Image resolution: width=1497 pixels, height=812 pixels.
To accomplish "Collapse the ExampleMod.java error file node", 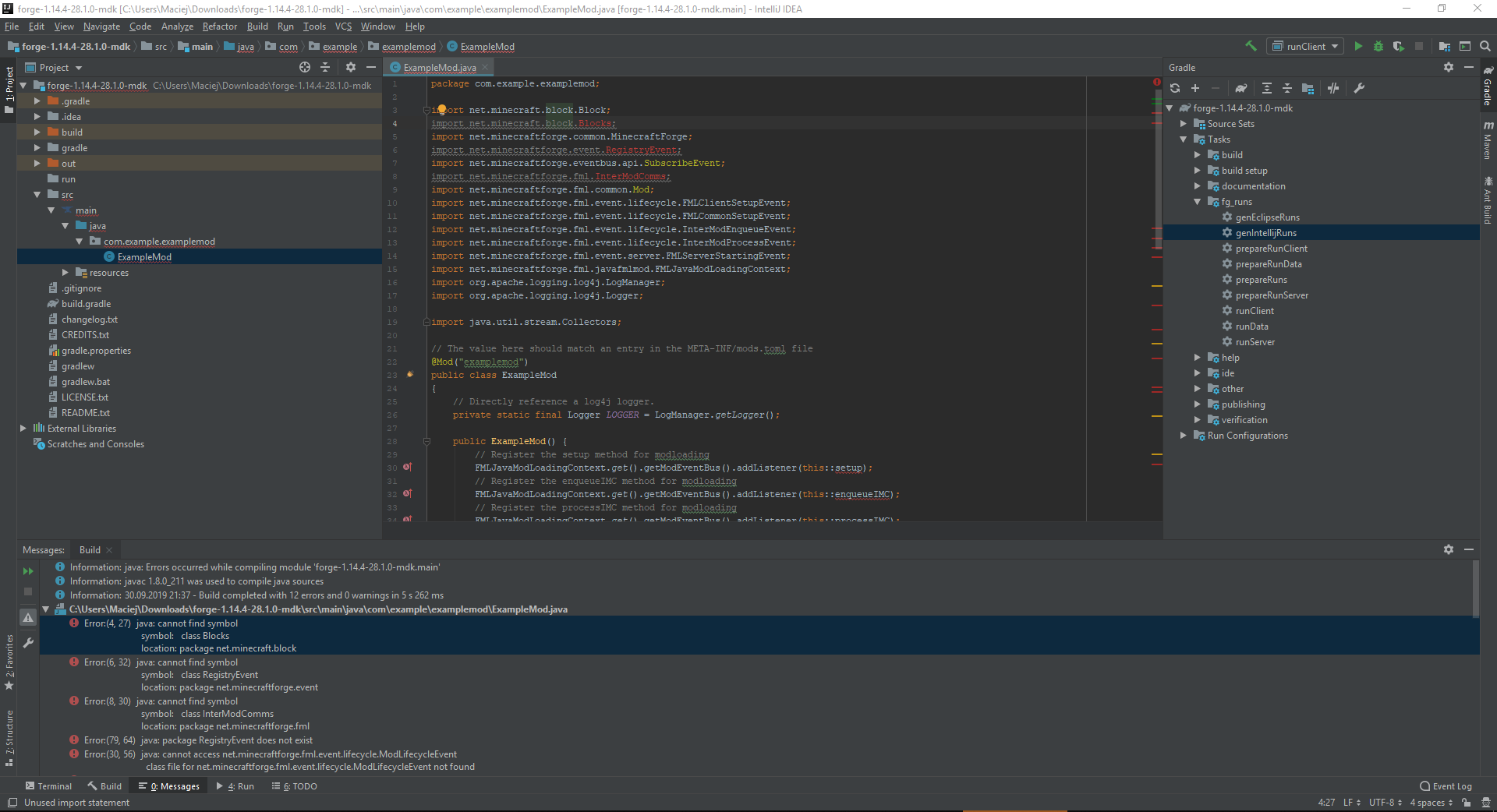I will pyautogui.click(x=46, y=609).
